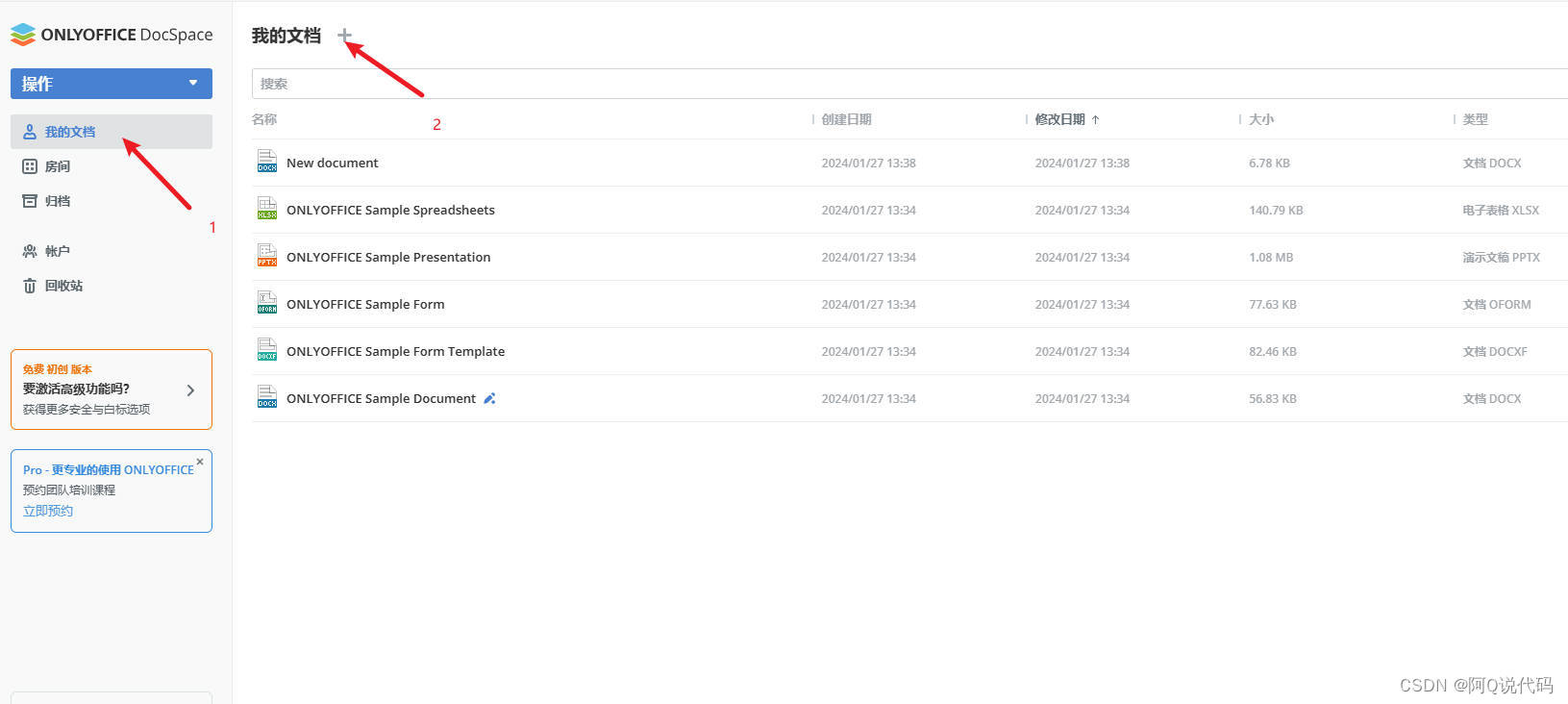Click the 立即预约 link
This screenshot has width=1568, height=704.
pyautogui.click(x=48, y=511)
